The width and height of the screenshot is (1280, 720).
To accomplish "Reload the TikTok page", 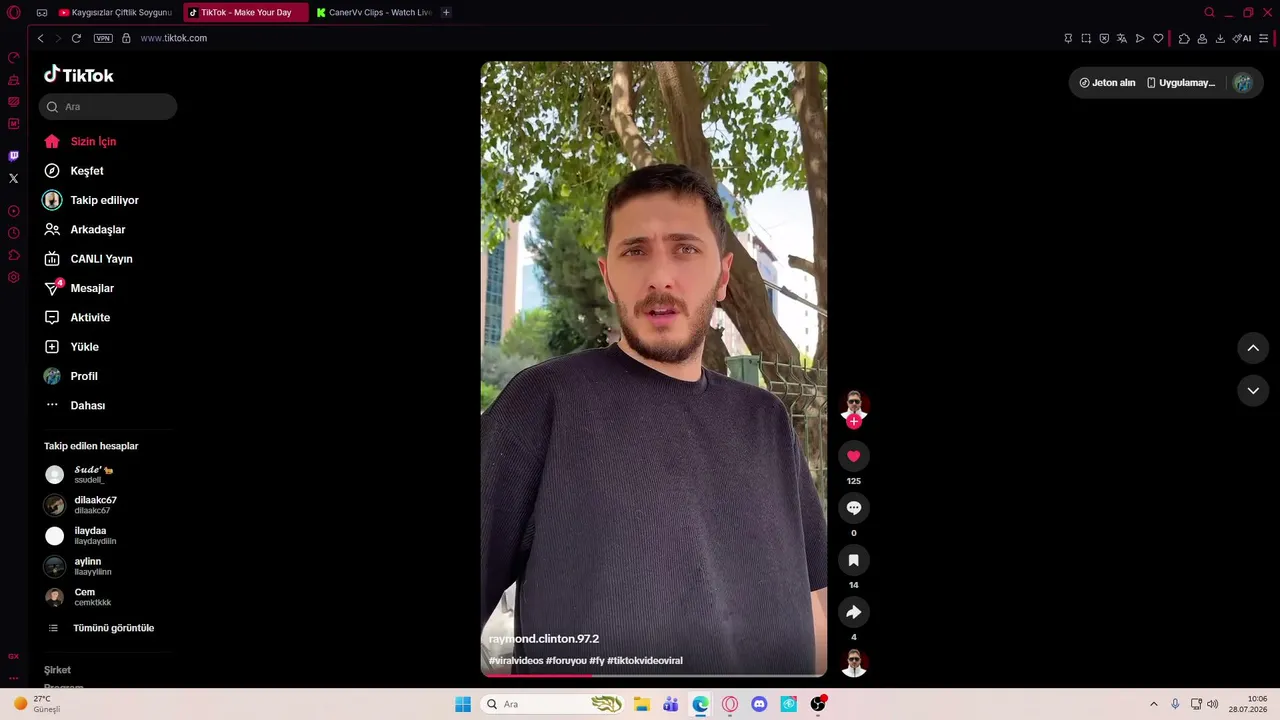I will click(76, 38).
